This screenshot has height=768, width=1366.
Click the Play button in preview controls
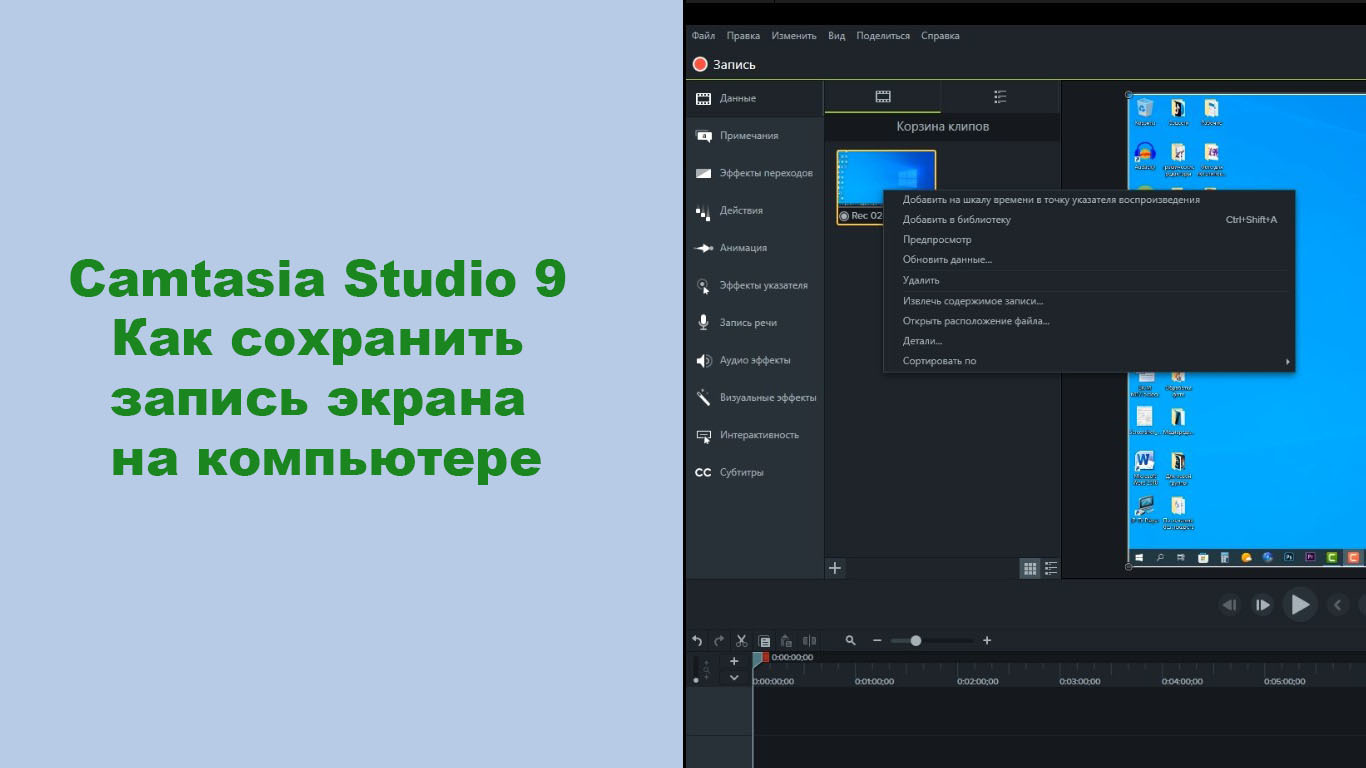coord(1300,604)
